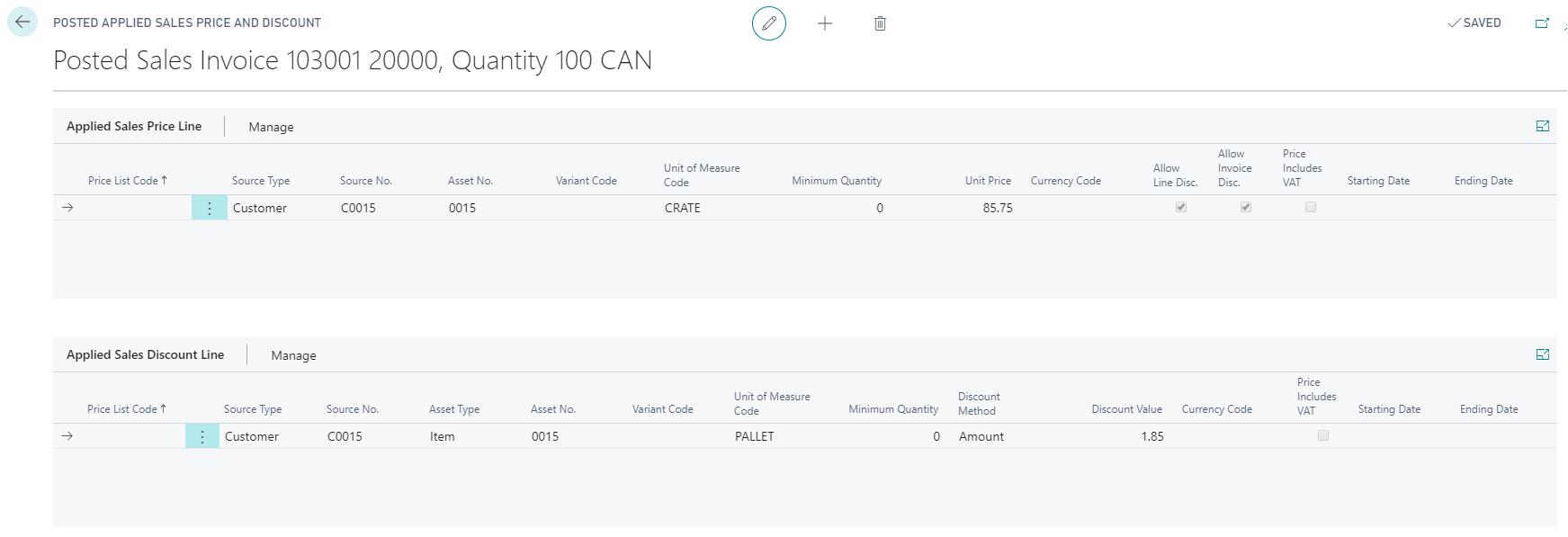The width and height of the screenshot is (1568, 537).
Task: Select the Applied Sales Price Line heading
Action: click(x=134, y=127)
